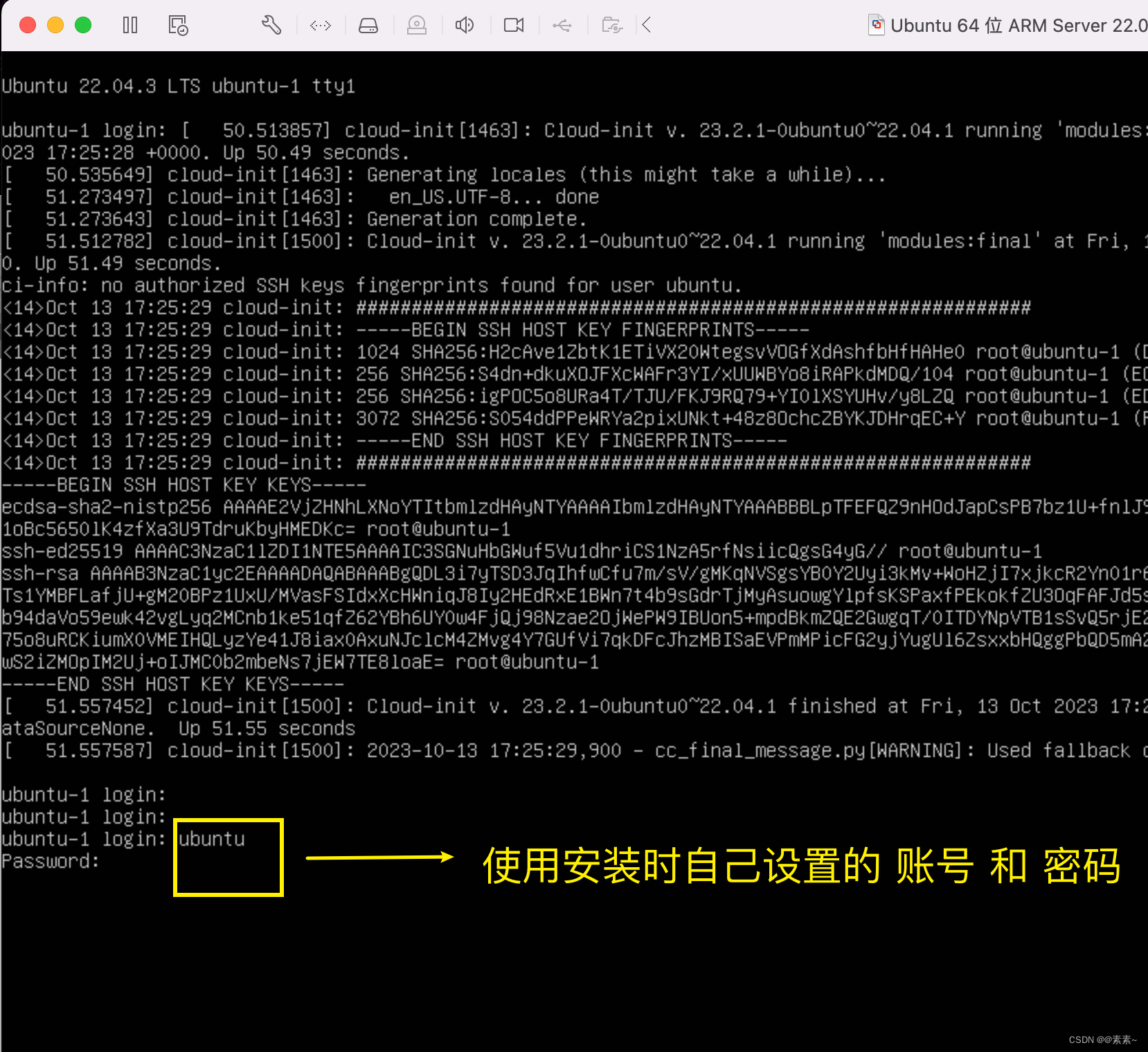Screen dimensions: 1148x1052
Task: Open virtual machine settings with the wrench icon
Action: (x=271, y=26)
